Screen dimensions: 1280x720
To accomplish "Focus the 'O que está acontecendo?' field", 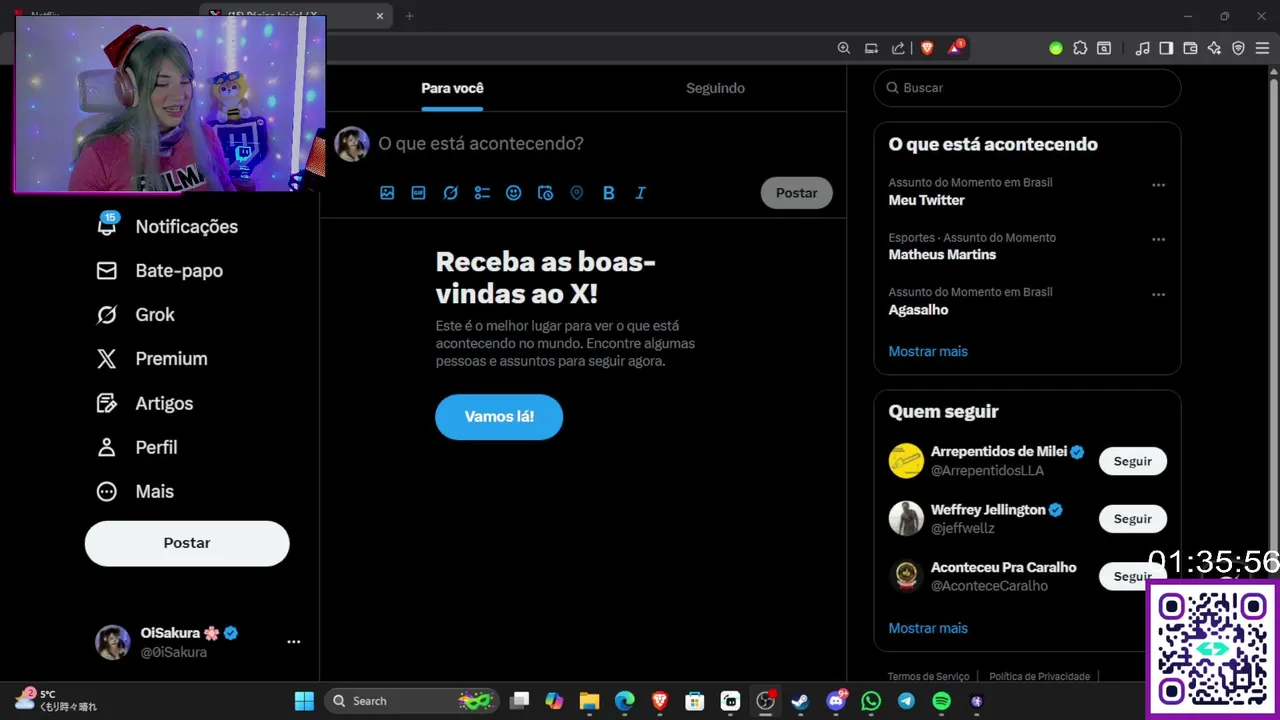I will coord(481,144).
